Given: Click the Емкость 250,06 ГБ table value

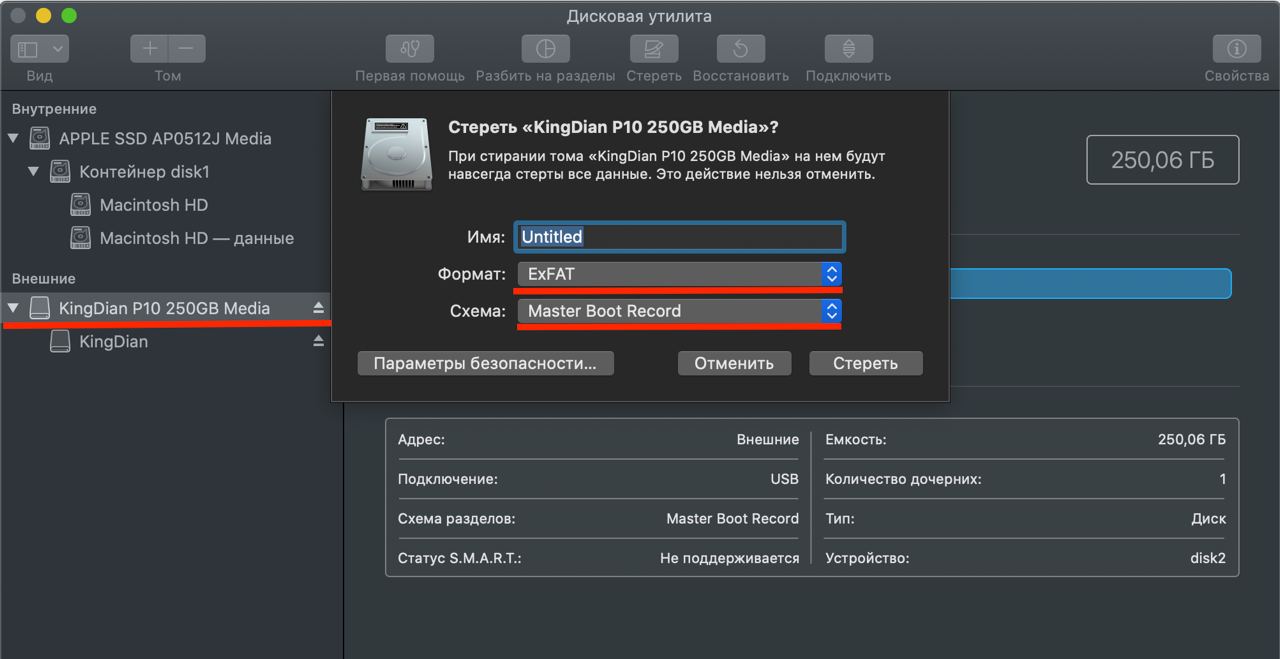Looking at the screenshot, I should click(x=1192, y=439).
